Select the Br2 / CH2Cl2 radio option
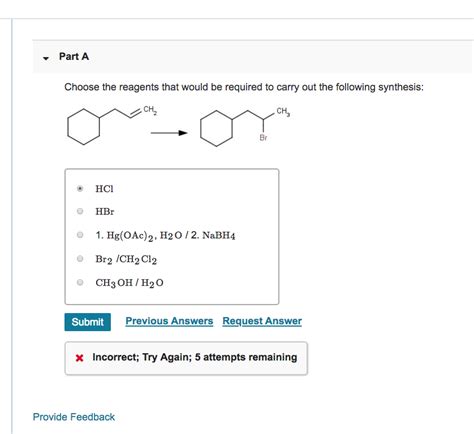 (80, 258)
